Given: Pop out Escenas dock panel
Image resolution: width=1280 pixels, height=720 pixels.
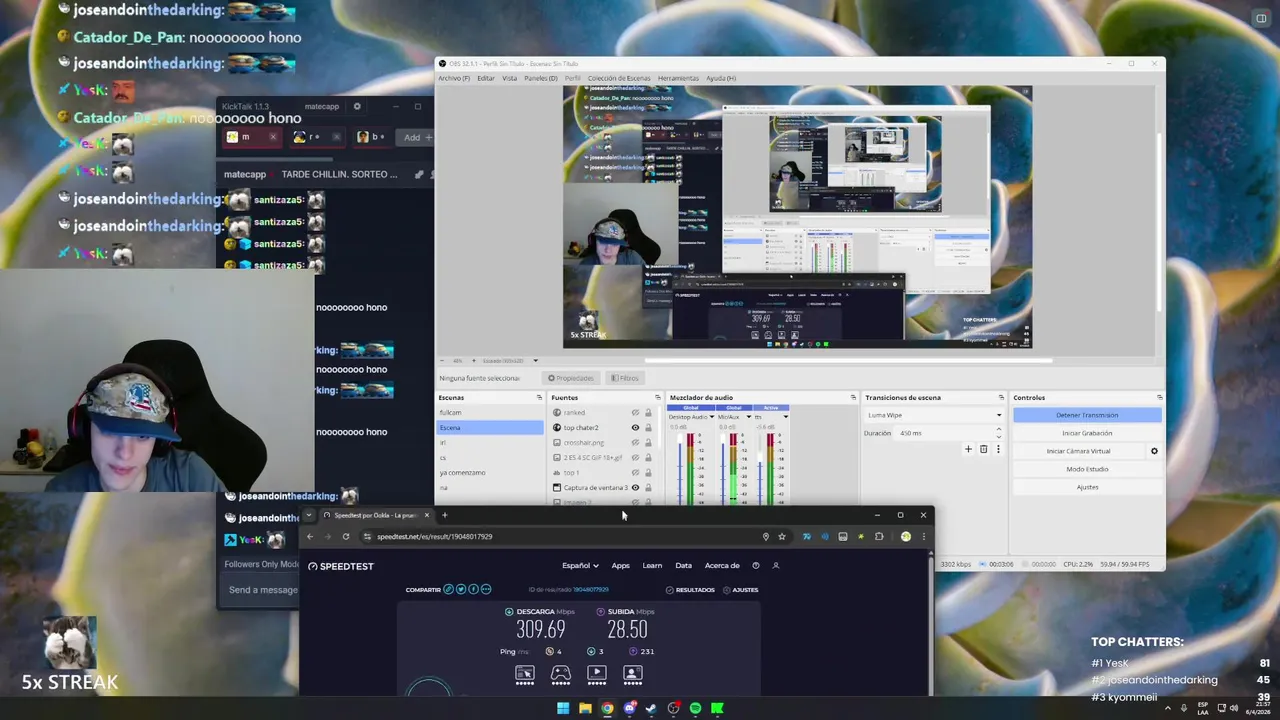Looking at the screenshot, I should pyautogui.click(x=539, y=397).
